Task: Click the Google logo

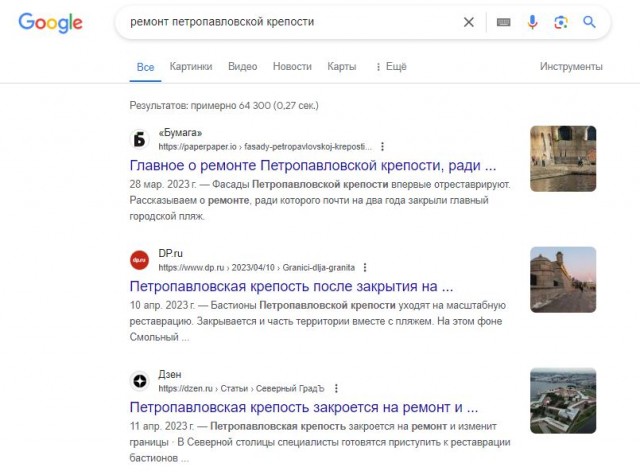Action: click(50, 22)
